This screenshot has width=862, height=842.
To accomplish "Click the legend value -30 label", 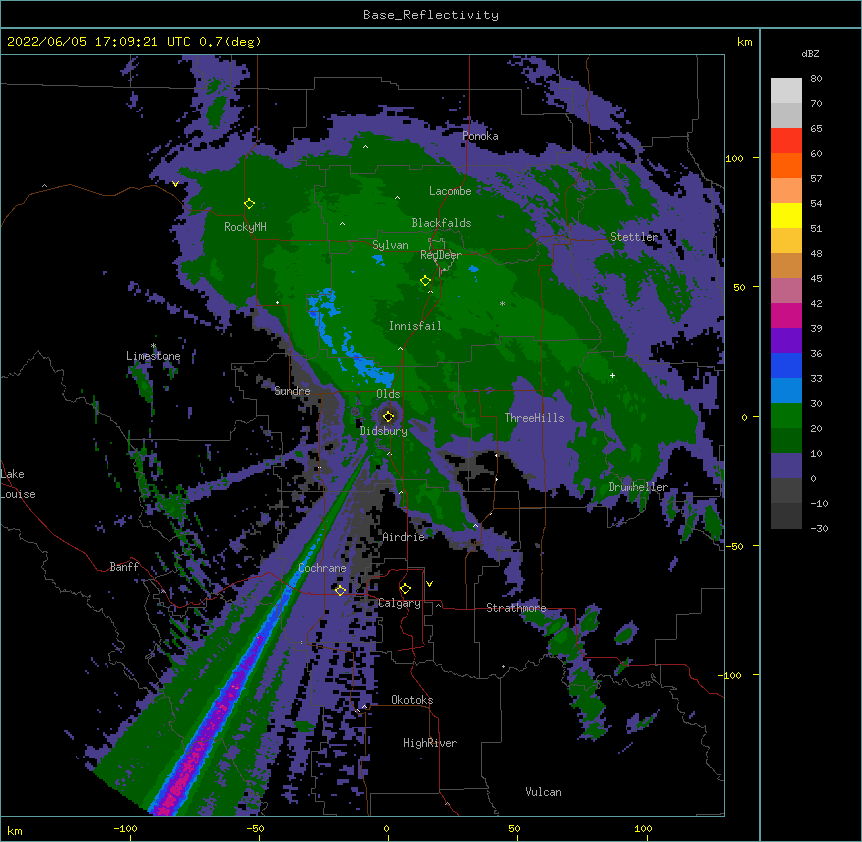I will click(819, 528).
